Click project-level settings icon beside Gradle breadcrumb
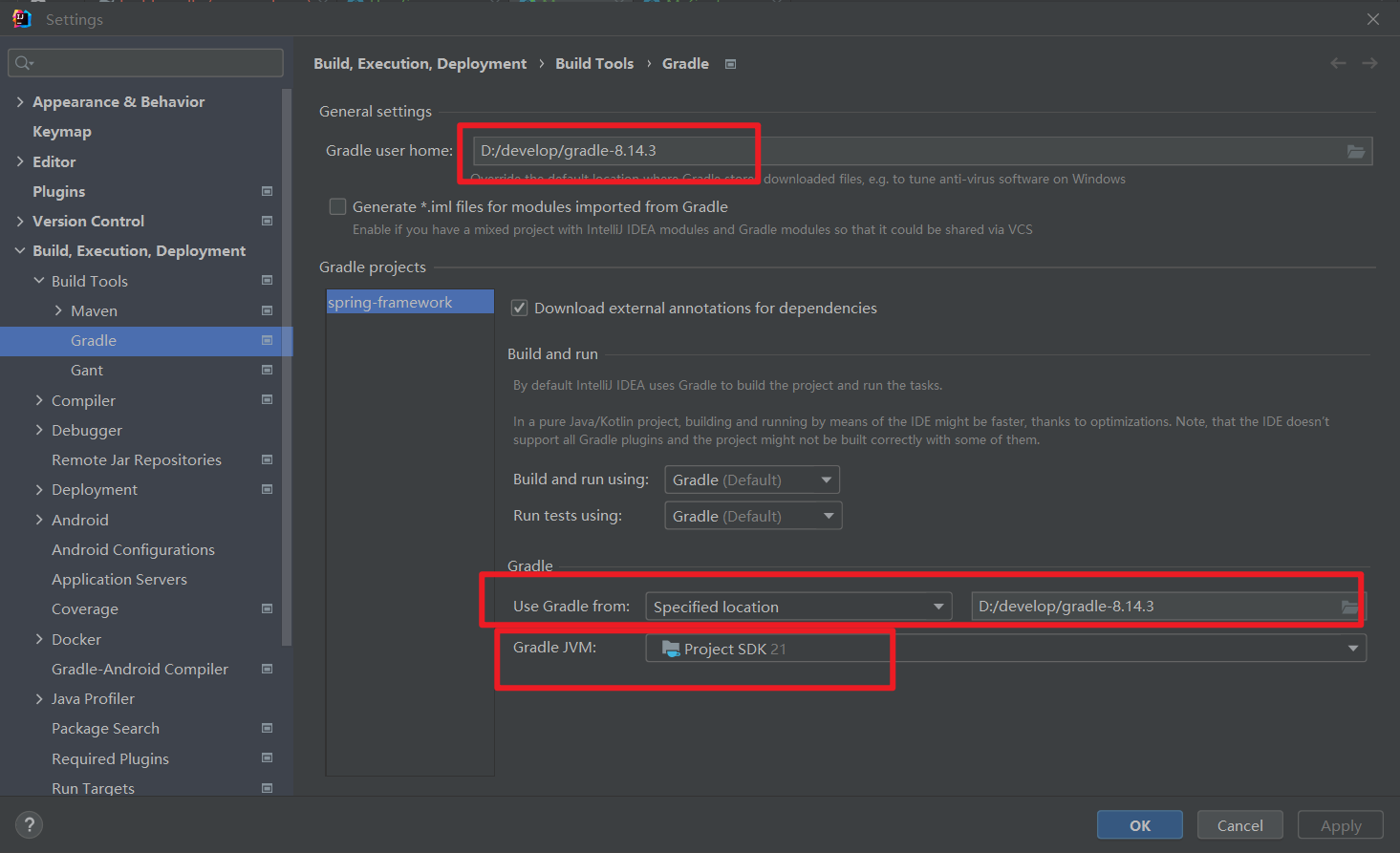The height and width of the screenshot is (853, 1400). pos(731,64)
